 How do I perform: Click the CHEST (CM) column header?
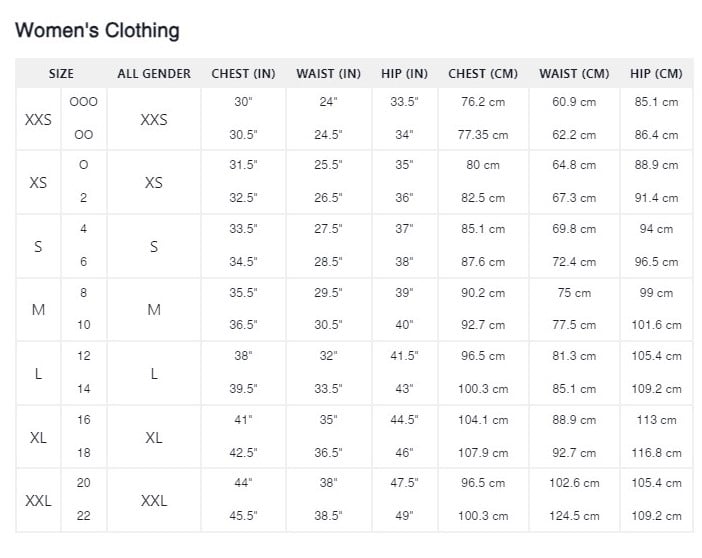point(483,73)
